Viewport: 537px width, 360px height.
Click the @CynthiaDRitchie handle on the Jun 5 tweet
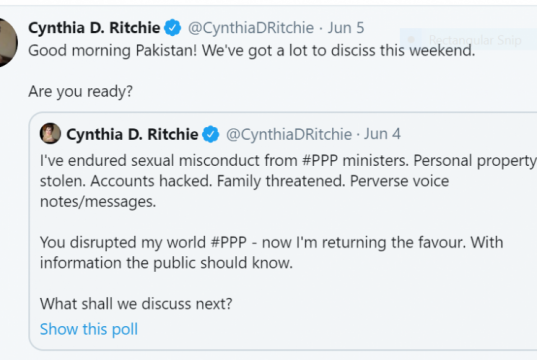tap(251, 28)
